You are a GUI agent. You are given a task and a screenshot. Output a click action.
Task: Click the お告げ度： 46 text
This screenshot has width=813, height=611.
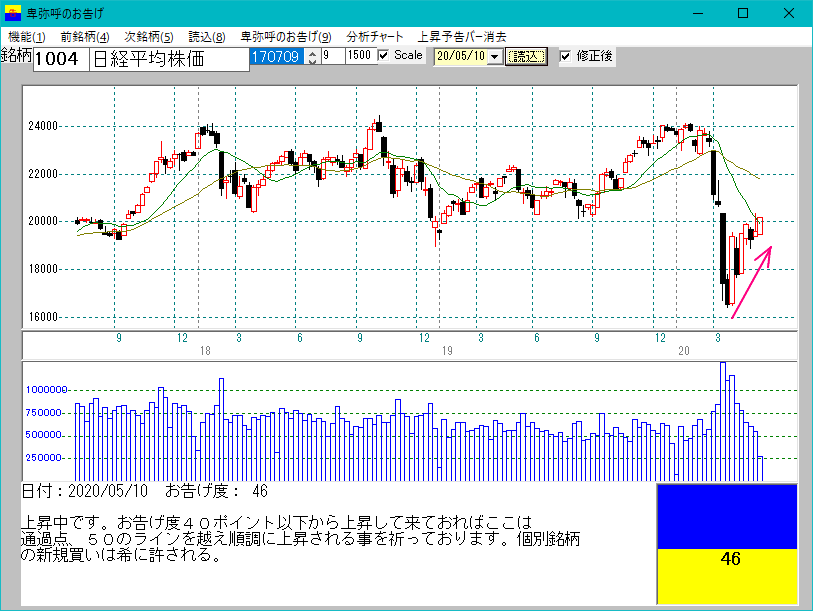pos(216,491)
